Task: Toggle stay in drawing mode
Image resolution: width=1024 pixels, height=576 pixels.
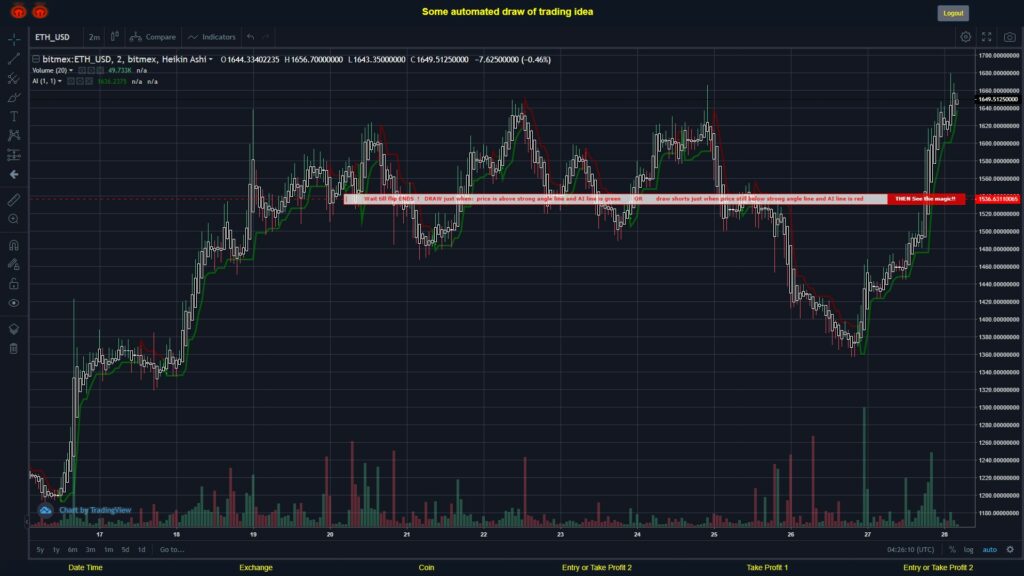Action: [x=14, y=264]
